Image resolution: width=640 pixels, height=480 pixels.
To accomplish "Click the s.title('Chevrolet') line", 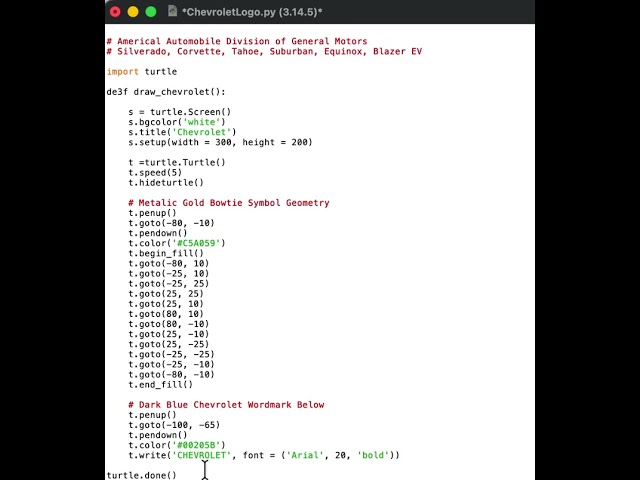I will click(182, 132).
